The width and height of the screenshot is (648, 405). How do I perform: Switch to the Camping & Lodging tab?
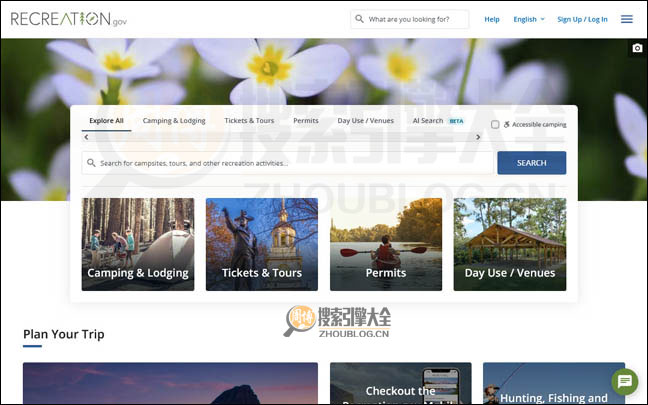(174, 121)
